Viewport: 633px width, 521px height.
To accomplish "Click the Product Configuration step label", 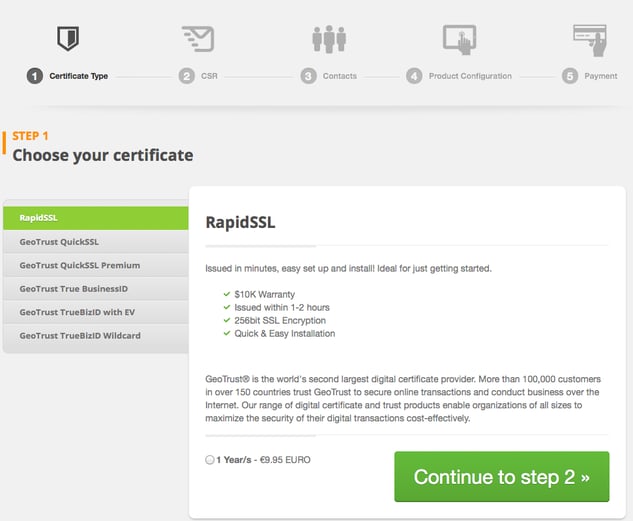I will click(470, 76).
